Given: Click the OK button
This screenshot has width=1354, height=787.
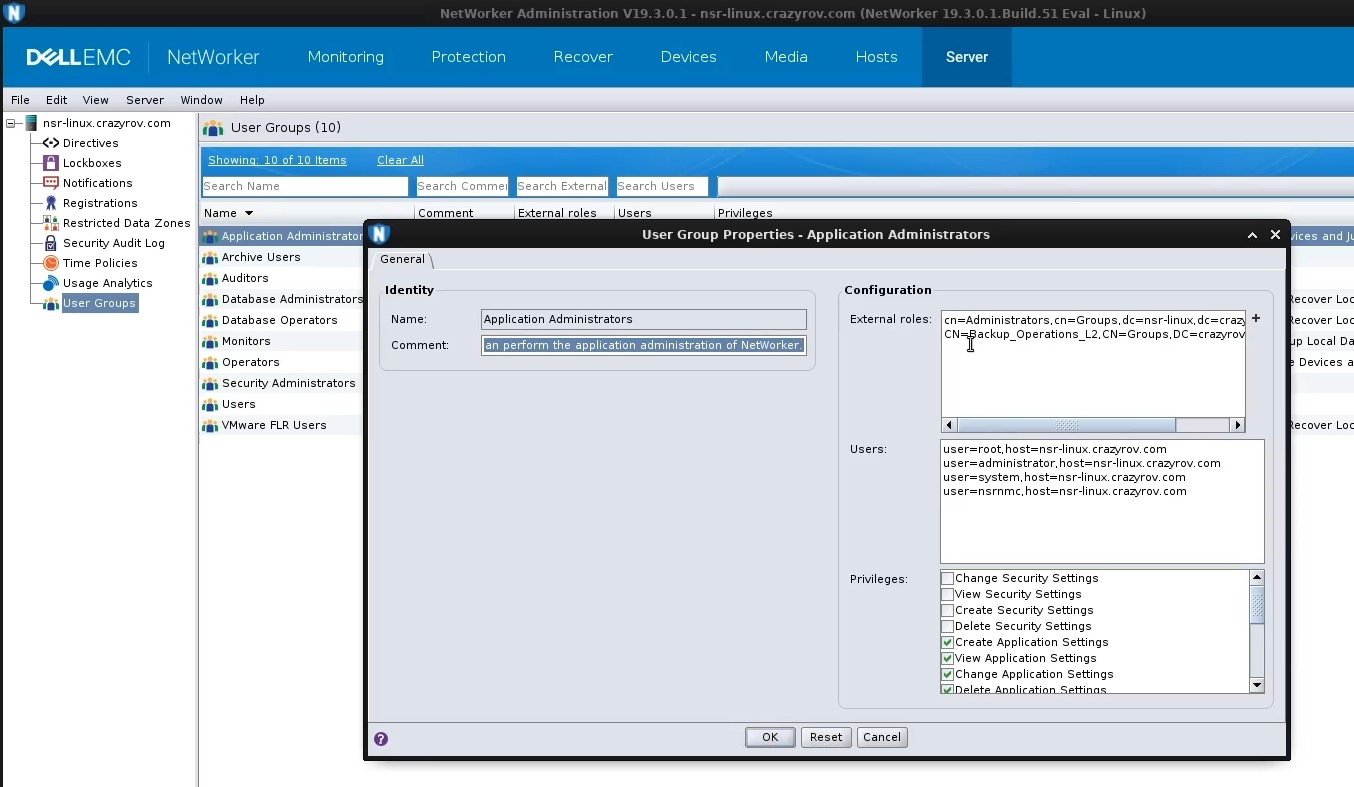Looking at the screenshot, I should pyautogui.click(x=770, y=737).
